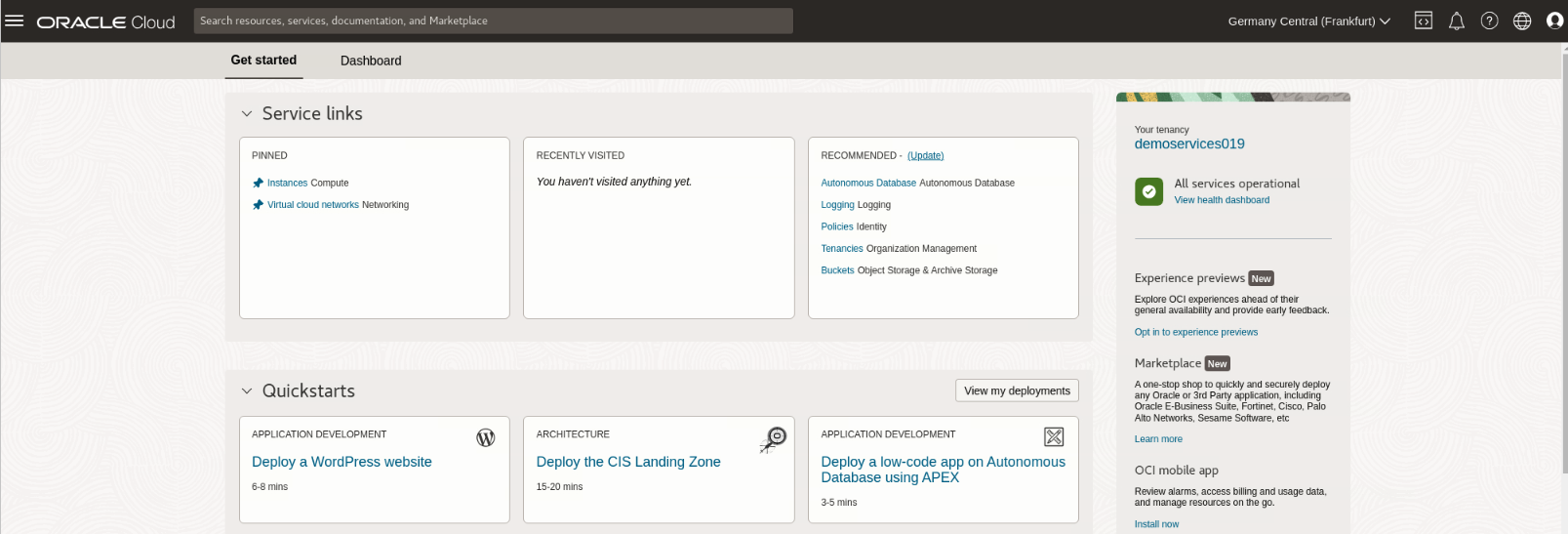
Task: Click the pin icon beside Instances
Action: coord(258,183)
